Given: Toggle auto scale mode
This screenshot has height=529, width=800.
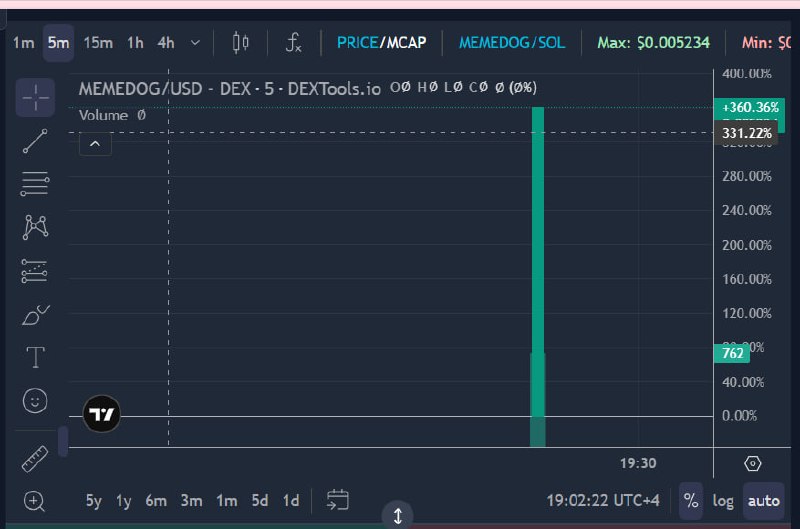Looking at the screenshot, I should [763, 500].
